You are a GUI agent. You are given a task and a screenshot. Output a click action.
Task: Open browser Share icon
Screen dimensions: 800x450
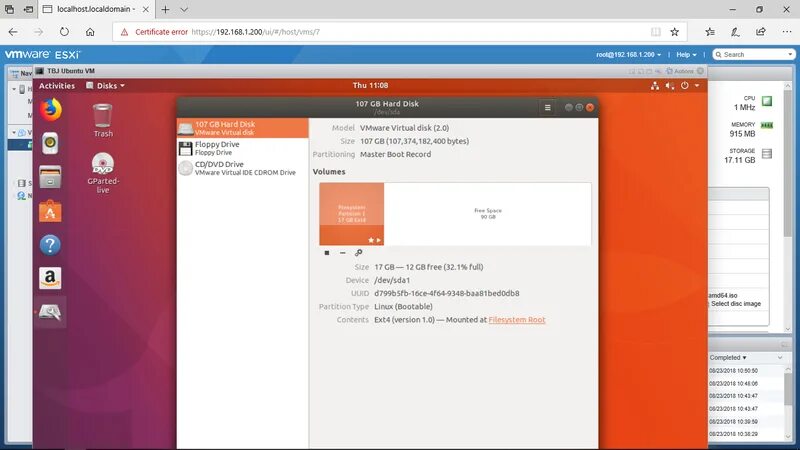click(761, 32)
